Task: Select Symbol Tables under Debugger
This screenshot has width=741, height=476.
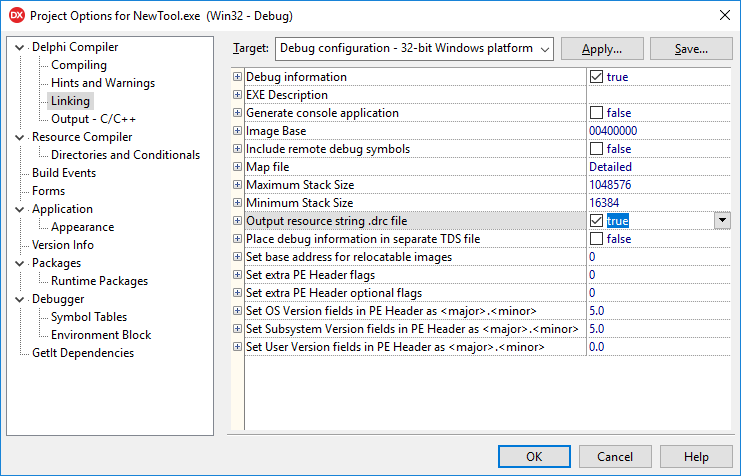Action: click(x=89, y=317)
